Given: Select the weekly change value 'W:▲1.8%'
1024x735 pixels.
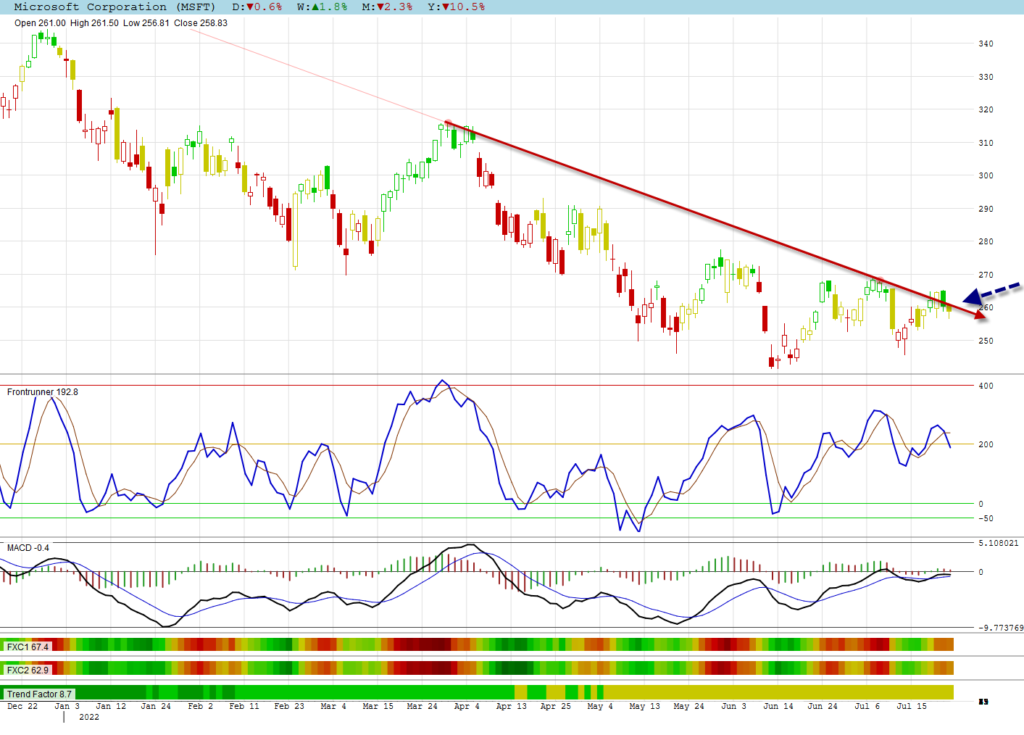Looking at the screenshot, I should [322, 7].
